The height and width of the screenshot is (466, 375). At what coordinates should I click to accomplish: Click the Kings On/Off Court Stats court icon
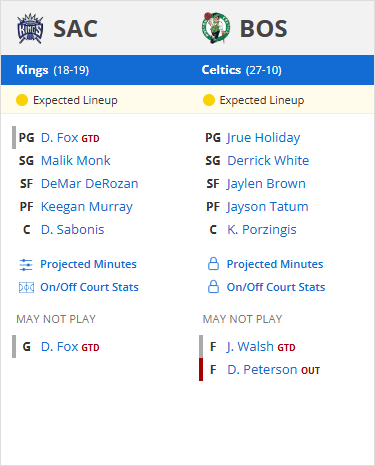coord(26,287)
